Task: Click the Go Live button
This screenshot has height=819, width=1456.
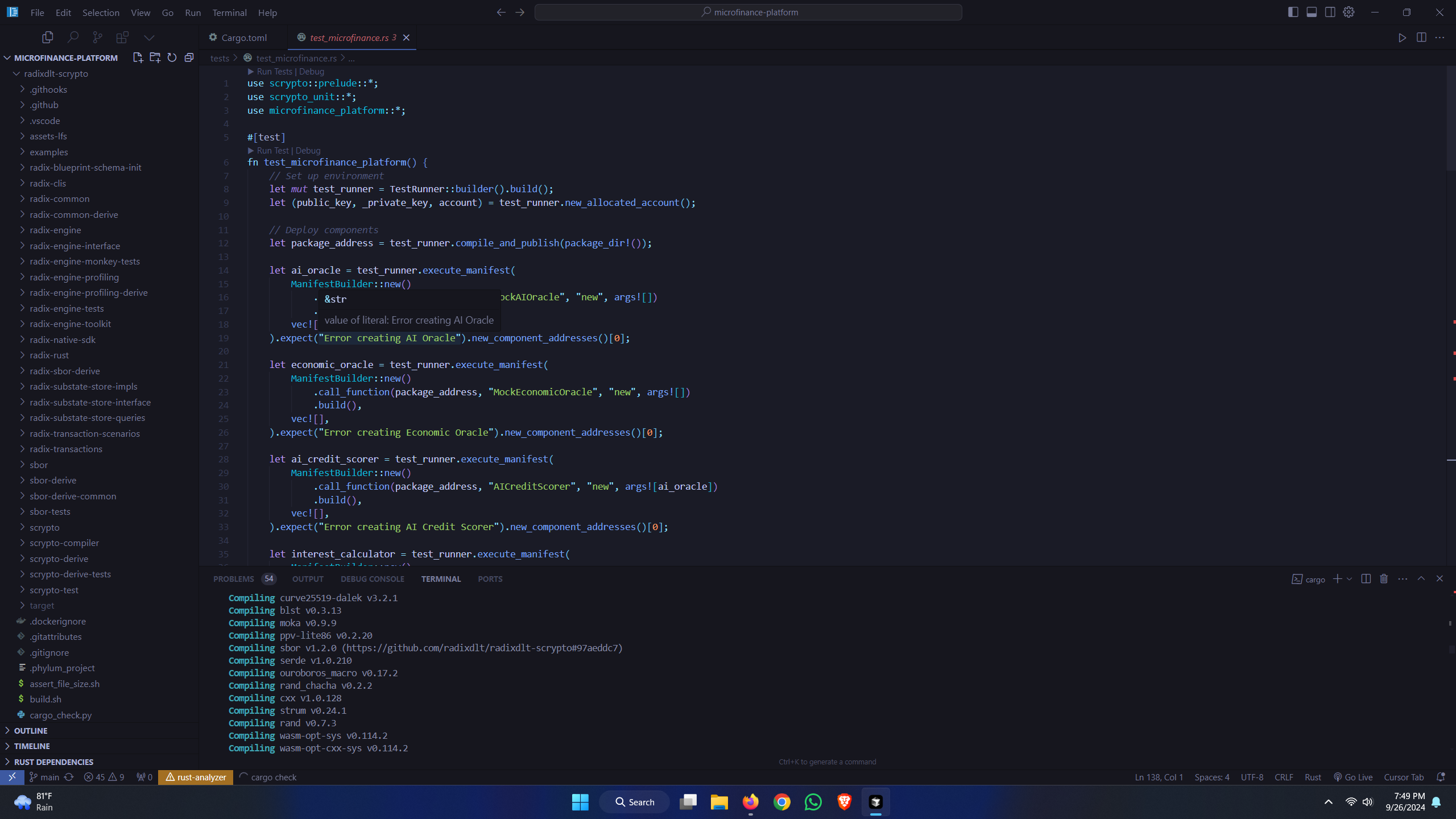Action: [1353, 777]
